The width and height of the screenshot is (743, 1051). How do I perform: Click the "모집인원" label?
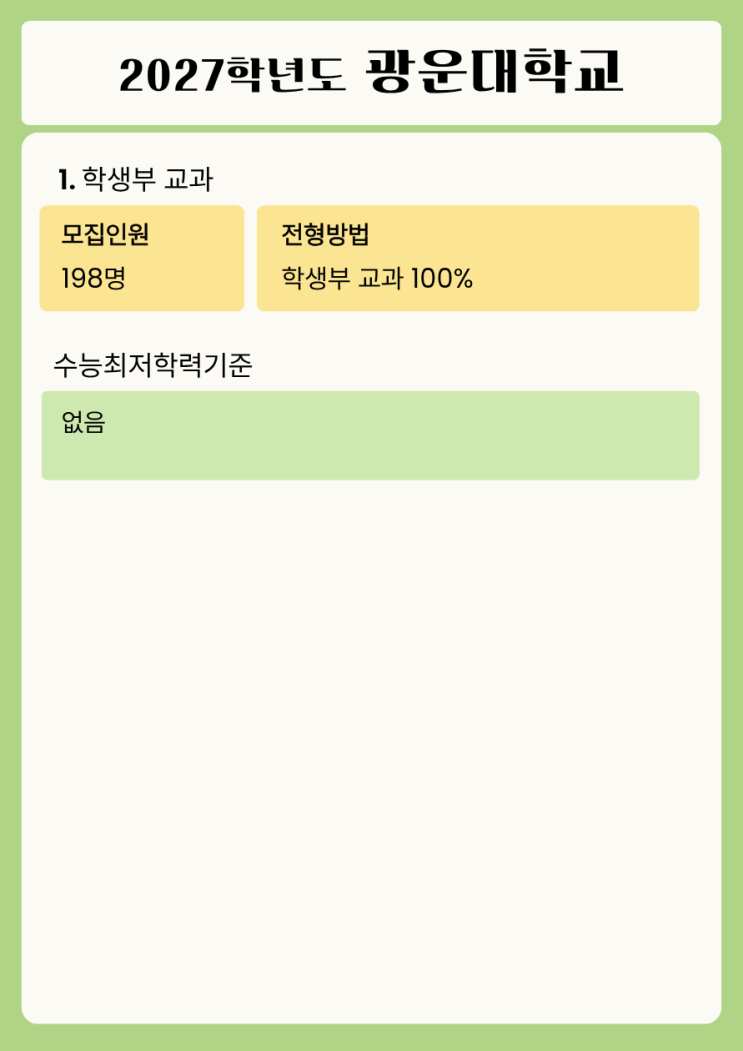click(105, 235)
